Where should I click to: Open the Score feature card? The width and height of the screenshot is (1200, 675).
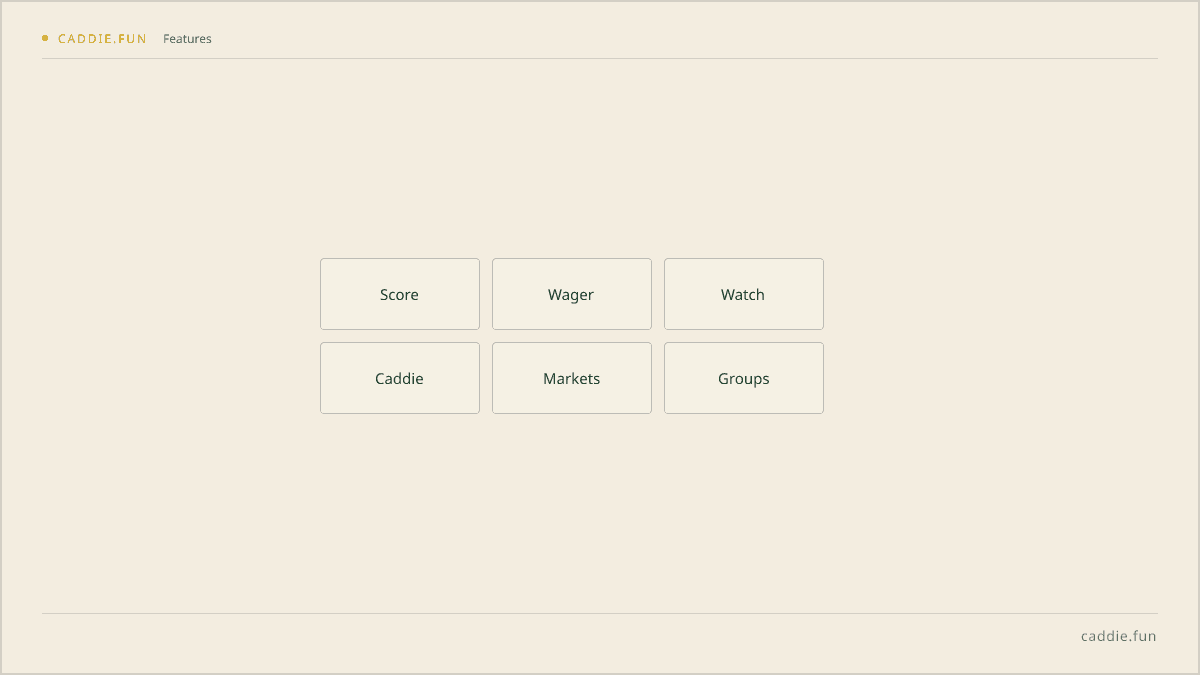pos(400,294)
